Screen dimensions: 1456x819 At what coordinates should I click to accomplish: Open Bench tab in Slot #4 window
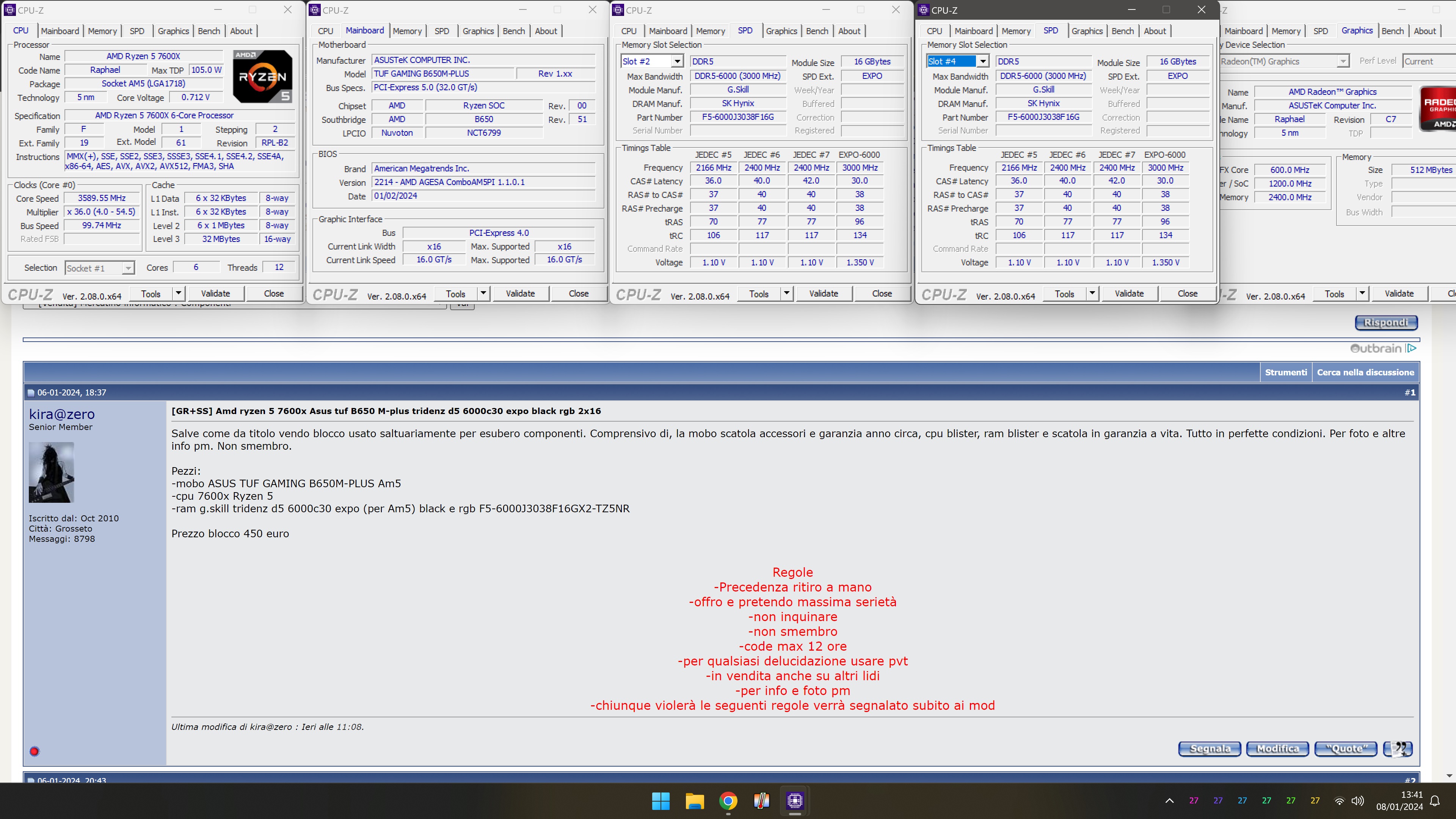(x=1122, y=31)
